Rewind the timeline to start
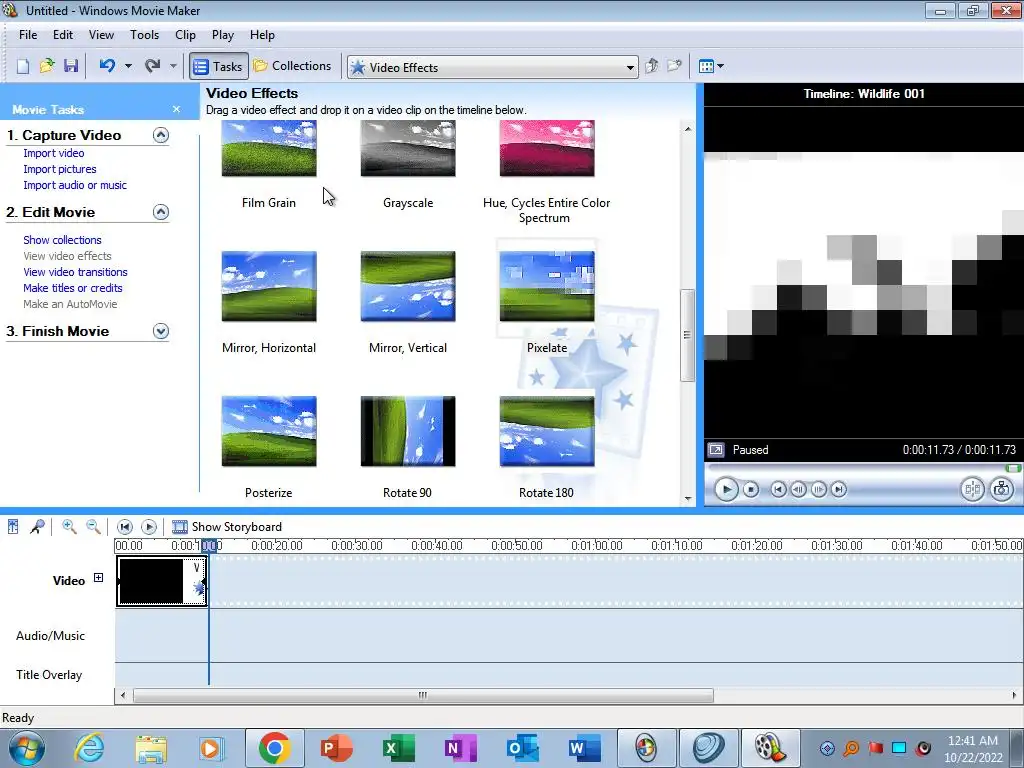The image size is (1024, 768). (125, 526)
